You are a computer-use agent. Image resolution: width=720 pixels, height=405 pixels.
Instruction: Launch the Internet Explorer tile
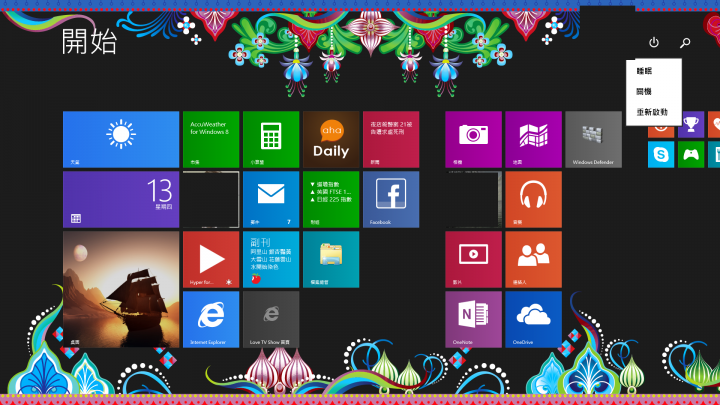[x=211, y=320]
